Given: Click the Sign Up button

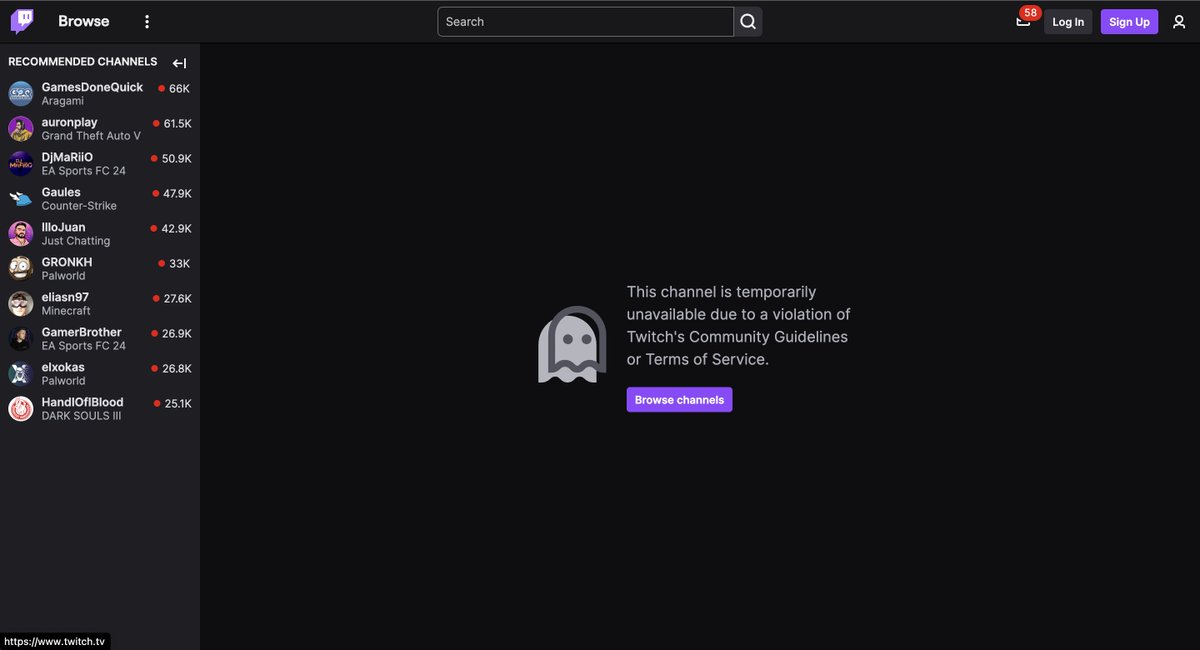Looking at the screenshot, I should (x=1129, y=22).
